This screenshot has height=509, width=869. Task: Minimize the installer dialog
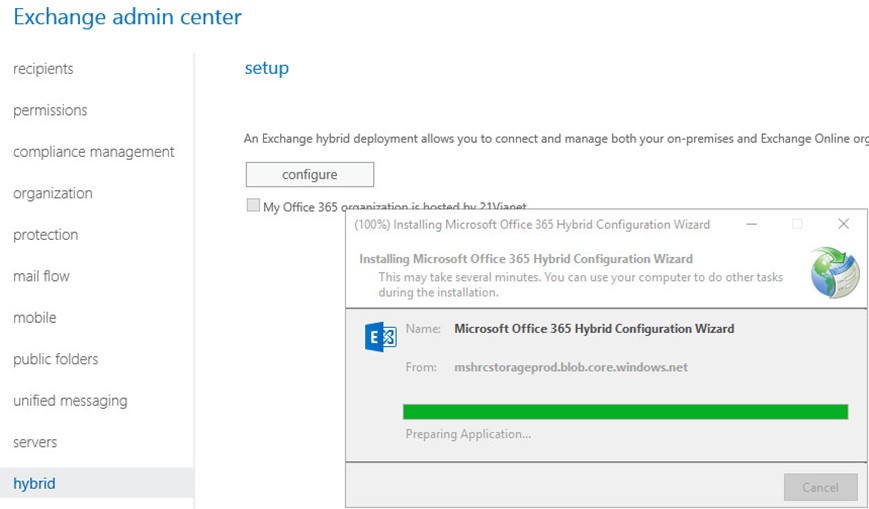coord(752,224)
